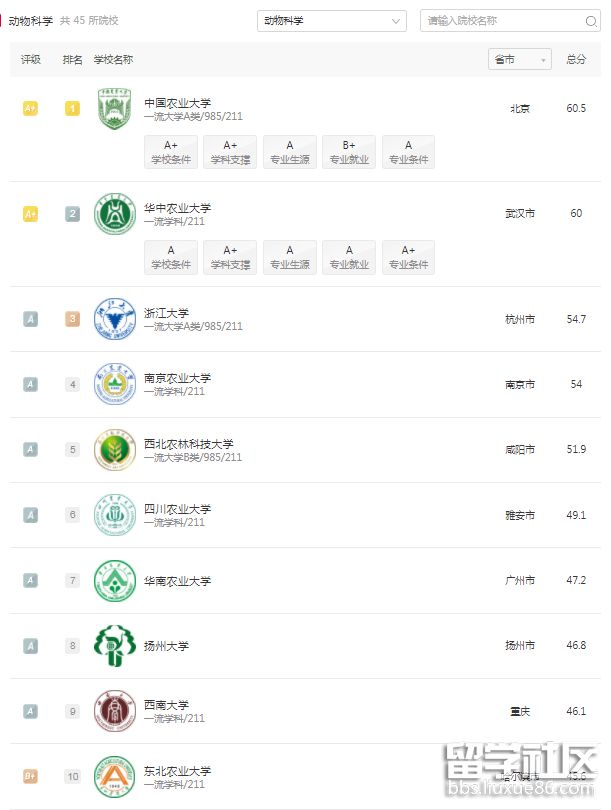Expand the 省市 region filter

[x=520, y=60]
